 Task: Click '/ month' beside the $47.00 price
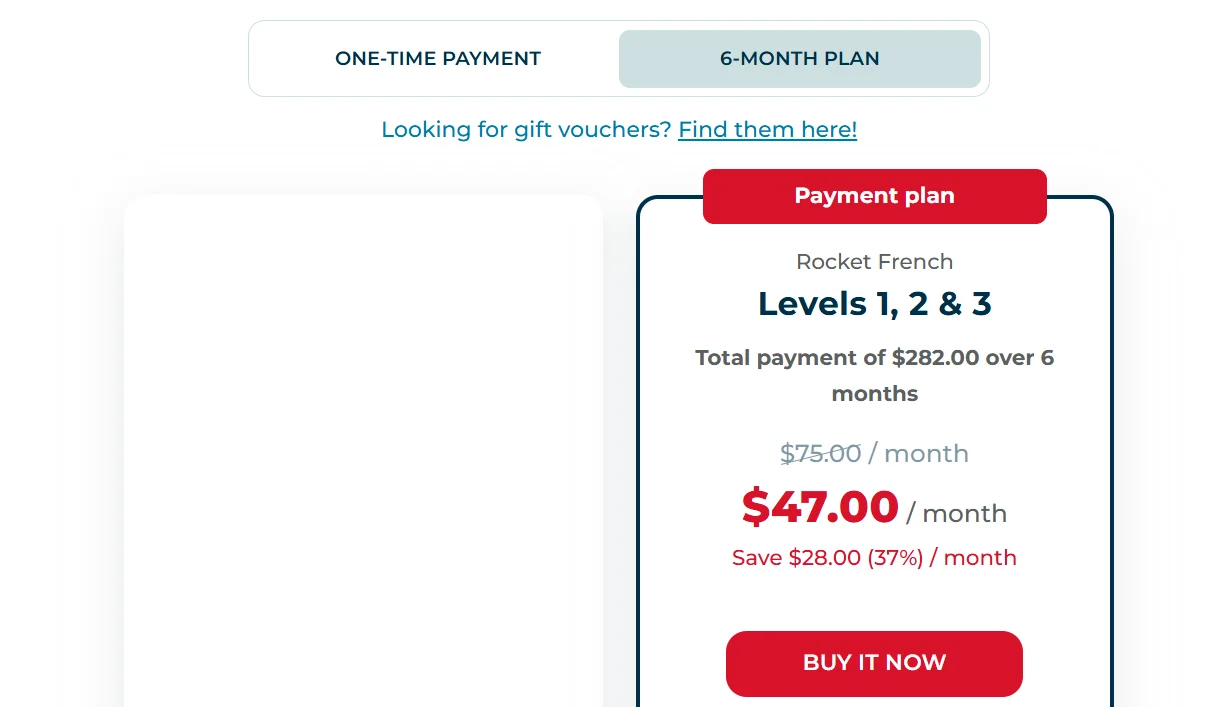coord(957,514)
